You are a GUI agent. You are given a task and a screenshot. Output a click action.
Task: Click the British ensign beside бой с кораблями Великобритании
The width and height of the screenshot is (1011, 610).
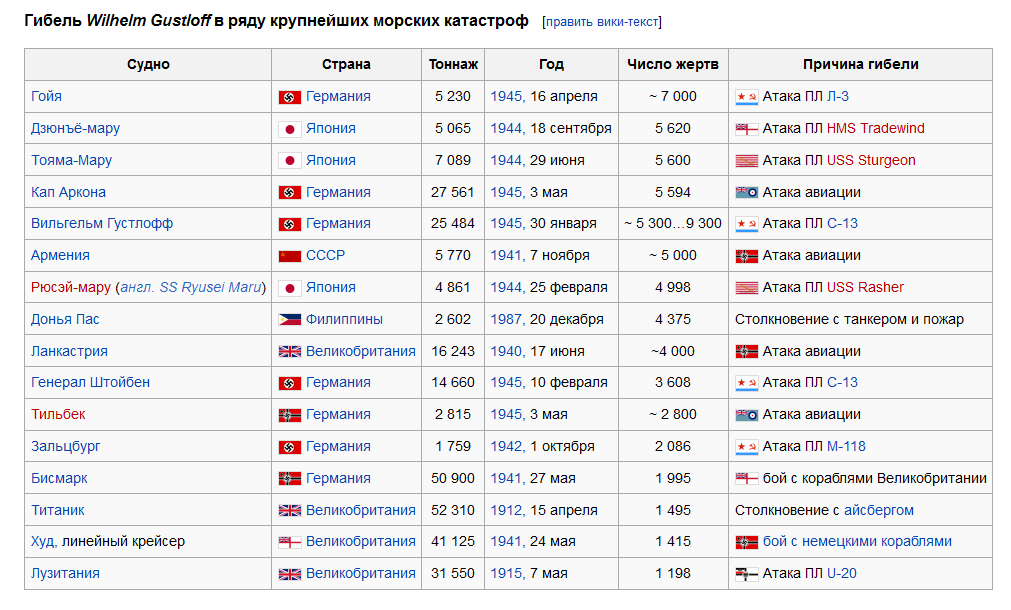click(747, 478)
